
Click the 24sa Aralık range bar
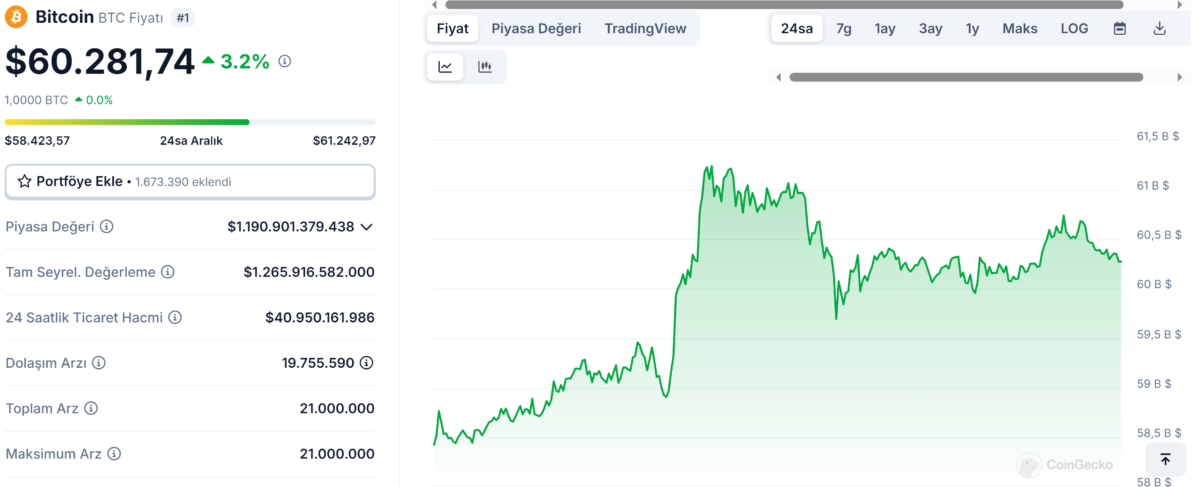[190, 122]
